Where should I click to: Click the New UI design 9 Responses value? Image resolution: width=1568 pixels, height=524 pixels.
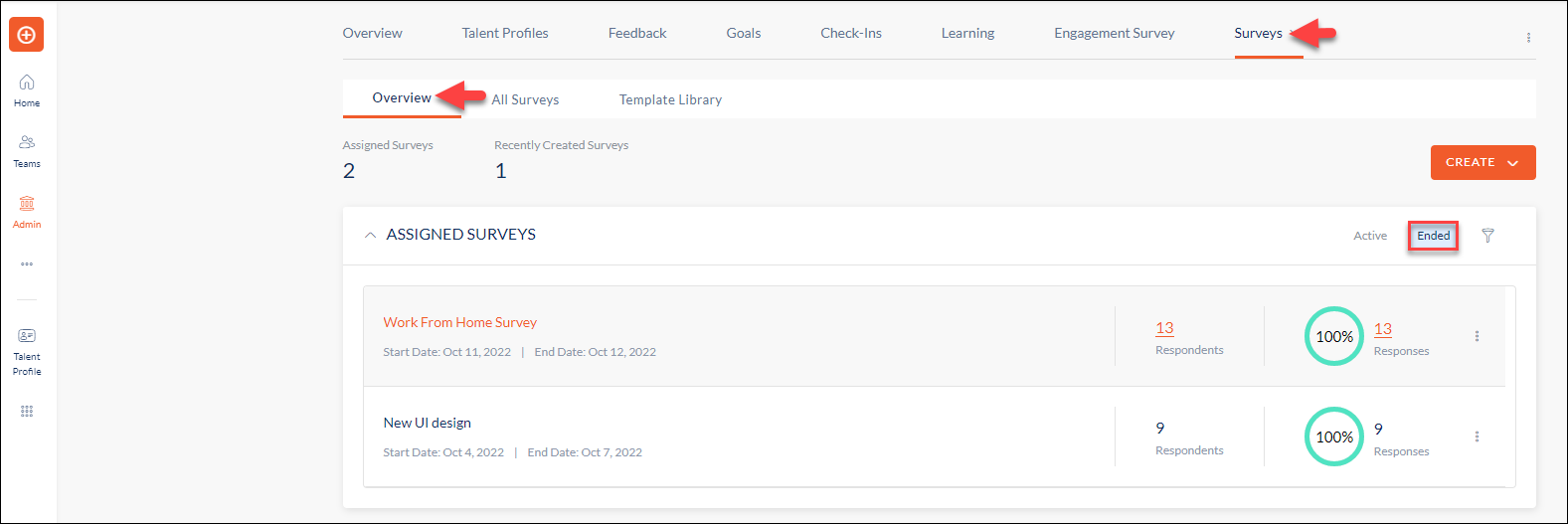pyautogui.click(x=1378, y=429)
